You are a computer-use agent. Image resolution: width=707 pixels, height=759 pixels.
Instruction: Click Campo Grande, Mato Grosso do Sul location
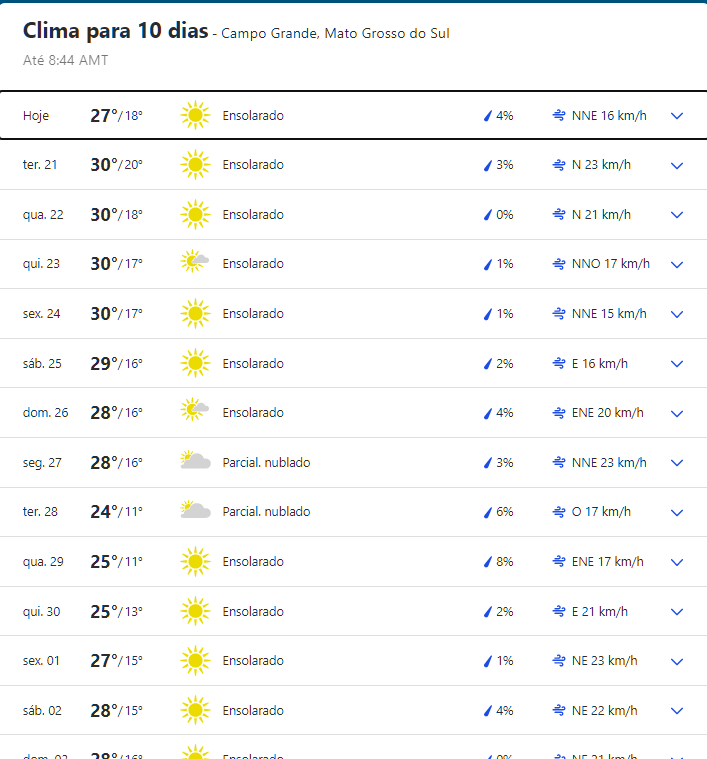click(335, 34)
